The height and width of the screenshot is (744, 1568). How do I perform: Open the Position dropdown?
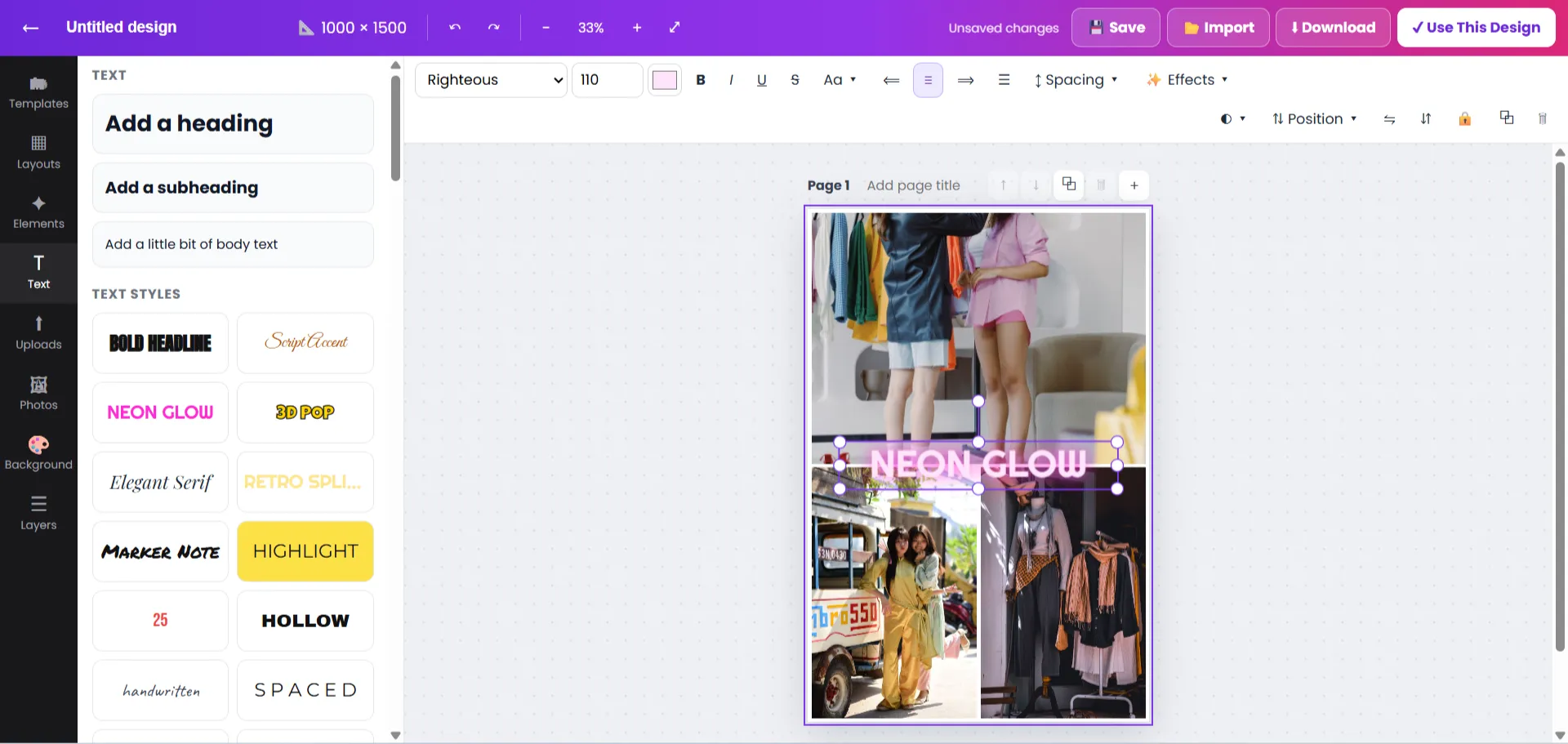(1314, 119)
